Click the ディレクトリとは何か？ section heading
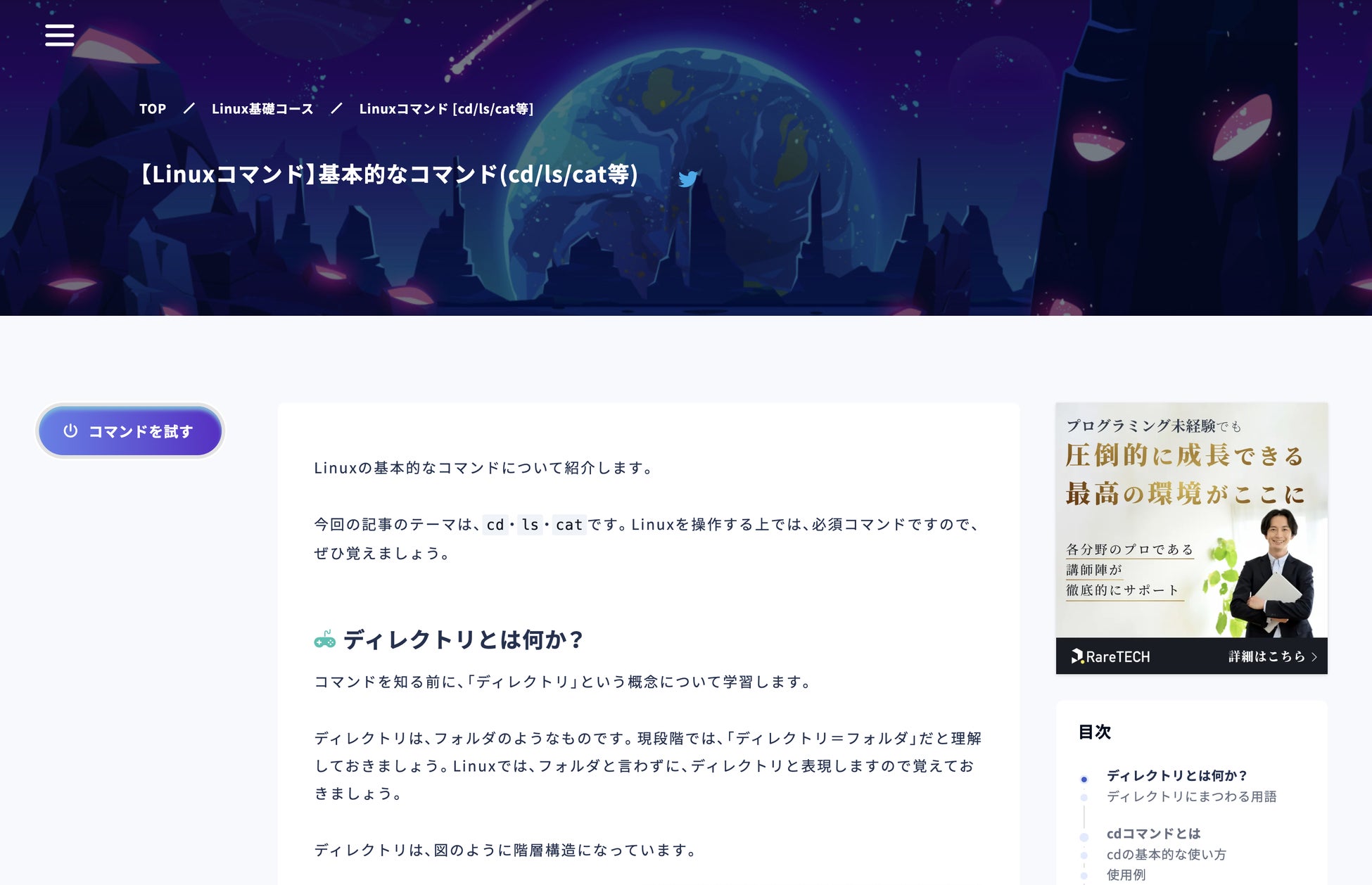 click(x=464, y=639)
